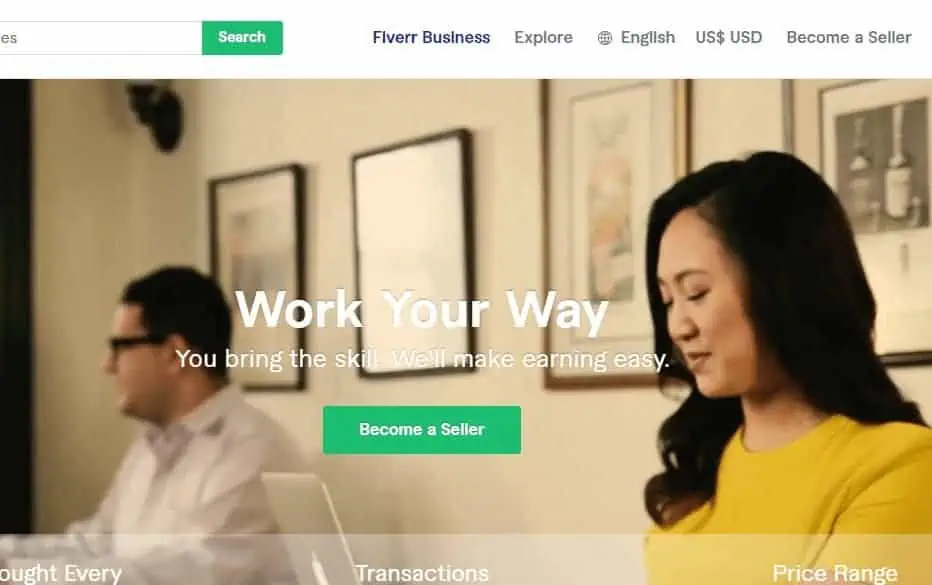This screenshot has height=585, width=932.
Task: Select the English language option
Action: (x=647, y=37)
